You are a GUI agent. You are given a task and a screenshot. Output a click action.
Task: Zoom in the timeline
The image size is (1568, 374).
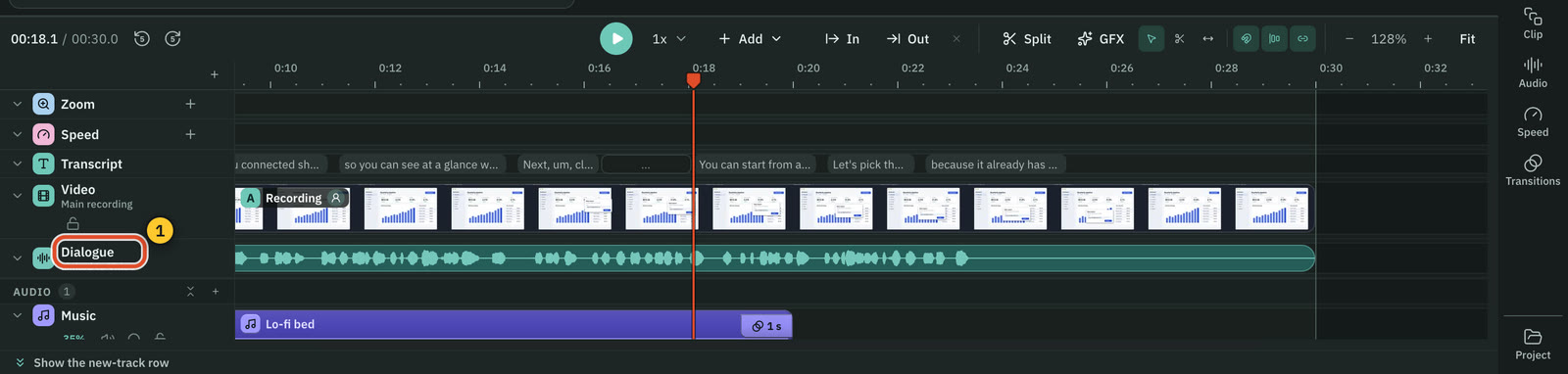tap(1428, 39)
